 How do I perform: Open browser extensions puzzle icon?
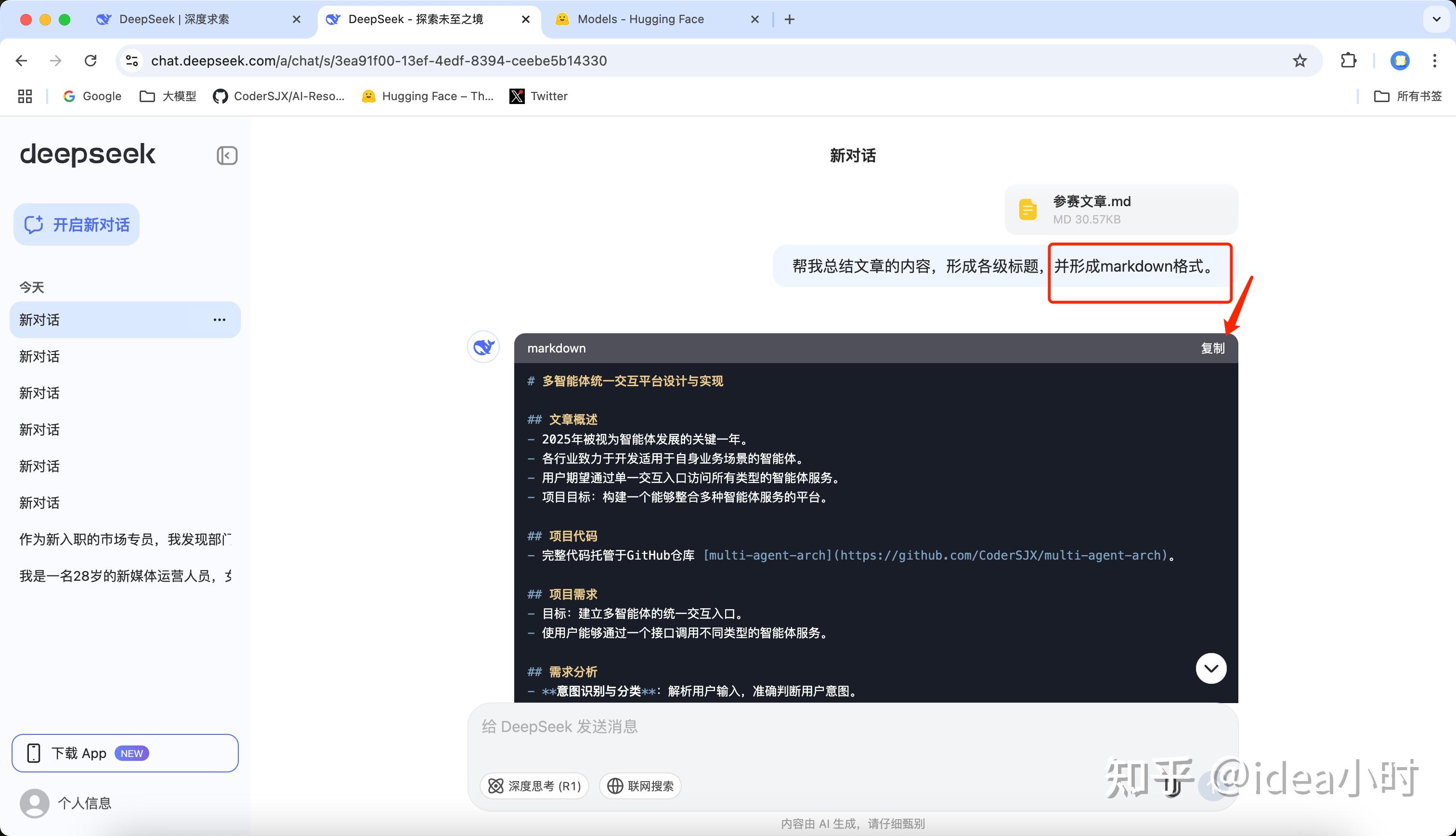point(1348,61)
